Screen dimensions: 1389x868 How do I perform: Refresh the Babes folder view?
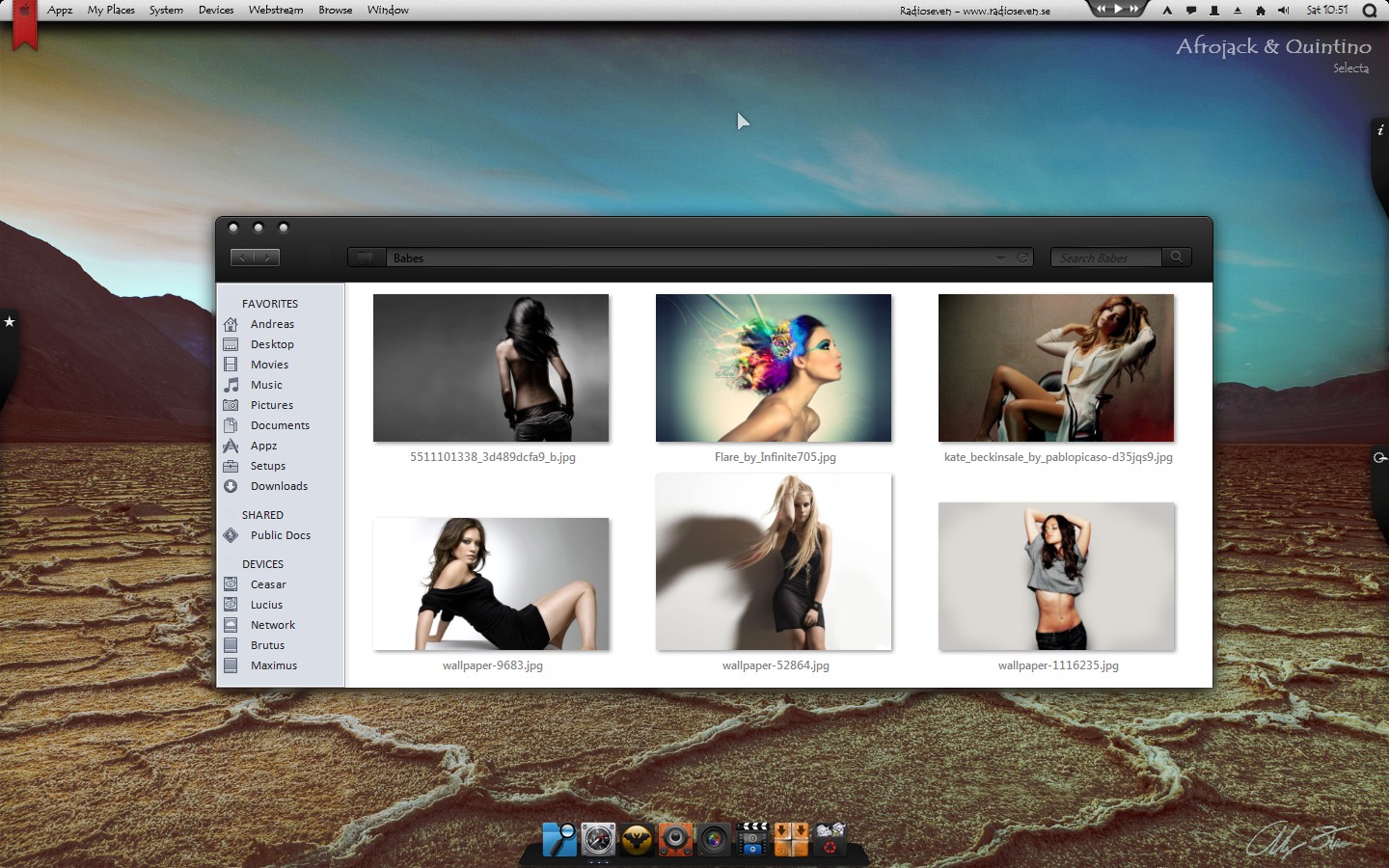(x=1022, y=258)
